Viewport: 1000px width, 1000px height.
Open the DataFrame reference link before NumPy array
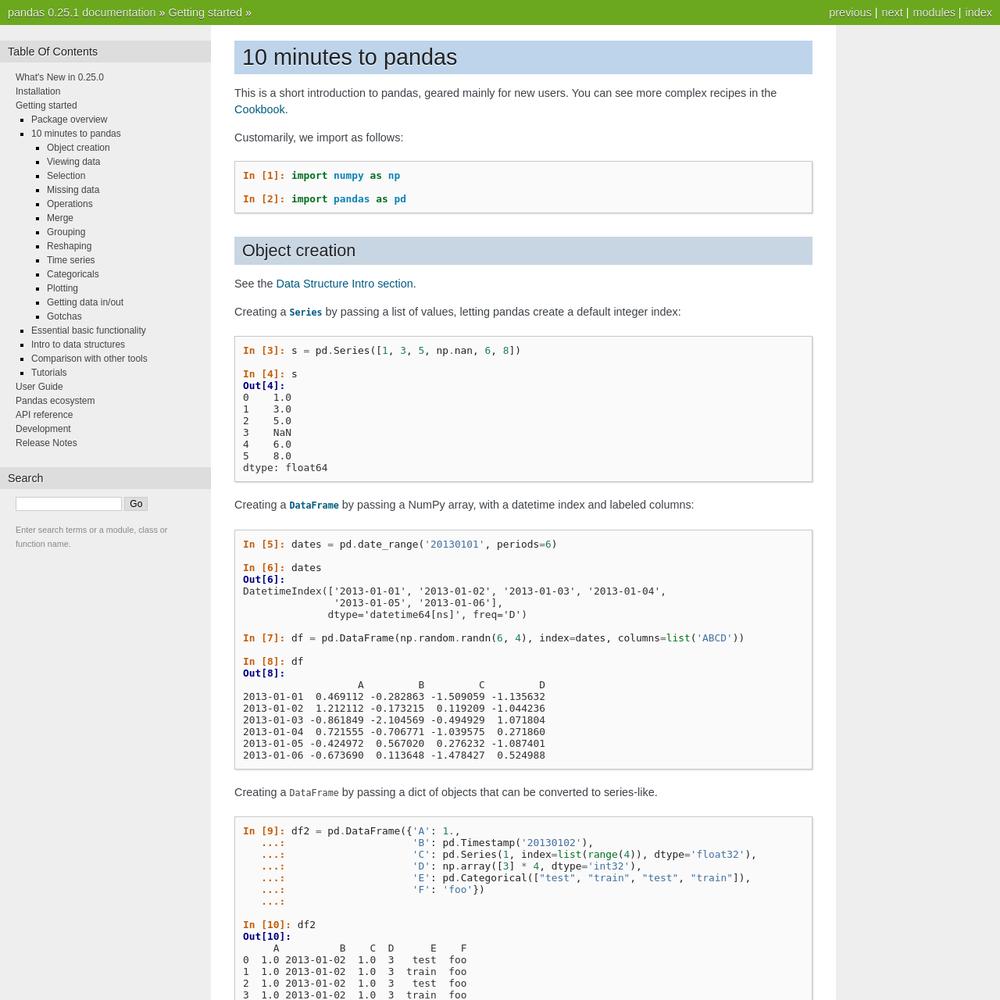(314, 504)
